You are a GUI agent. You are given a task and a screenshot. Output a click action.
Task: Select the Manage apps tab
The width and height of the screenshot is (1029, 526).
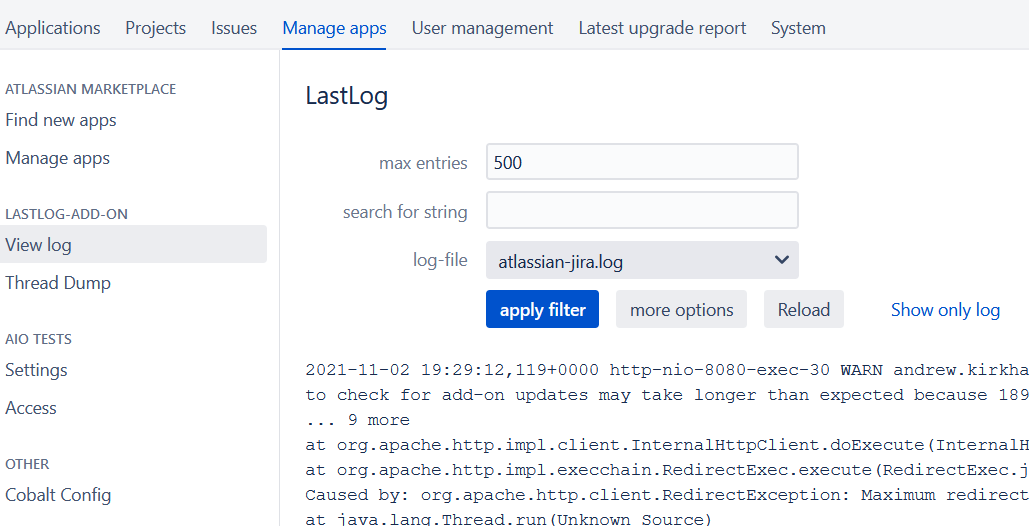coord(334,28)
